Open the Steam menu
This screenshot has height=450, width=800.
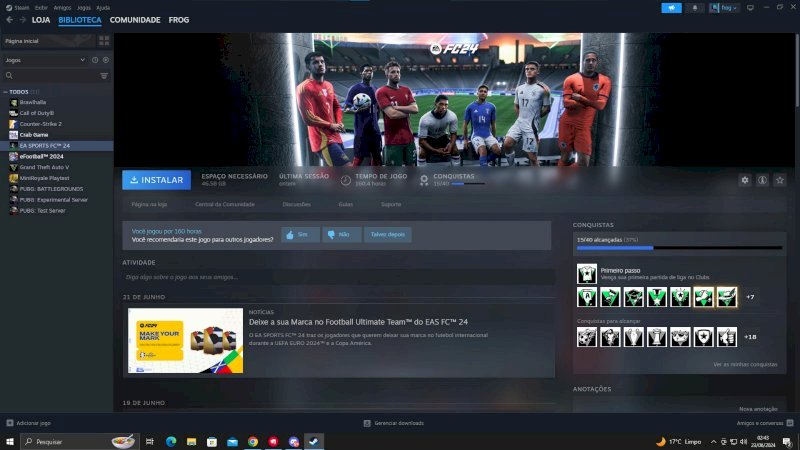click(18, 8)
